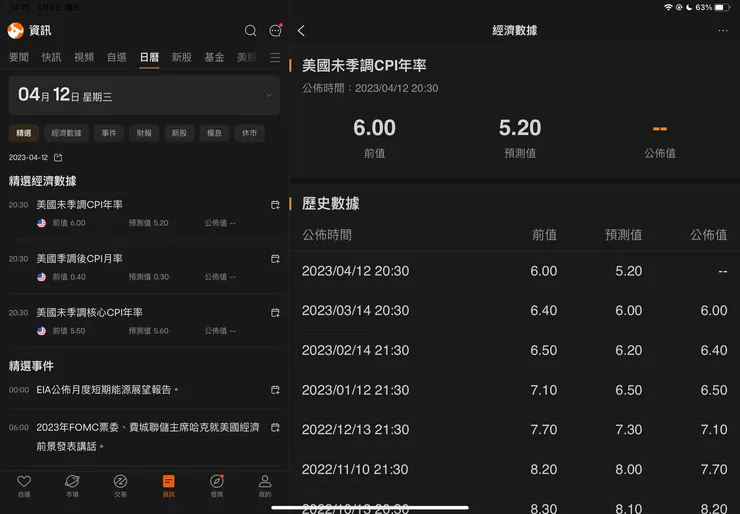The image size is (740, 514).
Task: Switch to the 自選 top tab
Action: tap(117, 58)
